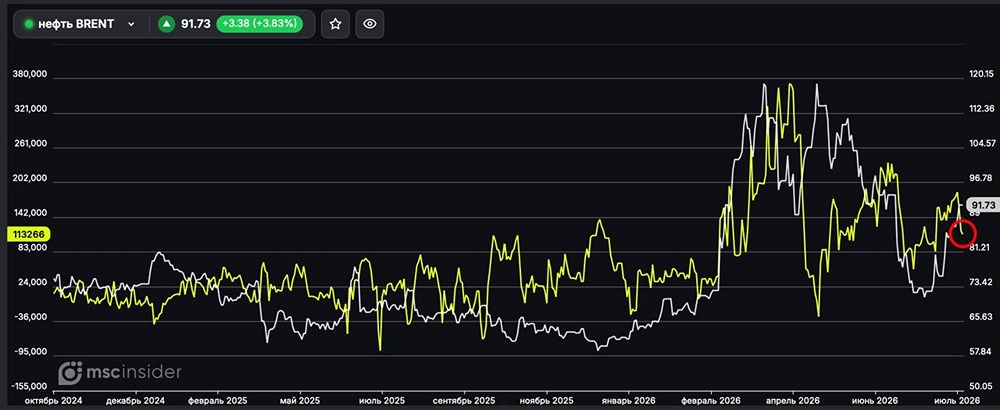Click the ноябрь 2025 date label

pyautogui.click(x=546, y=401)
